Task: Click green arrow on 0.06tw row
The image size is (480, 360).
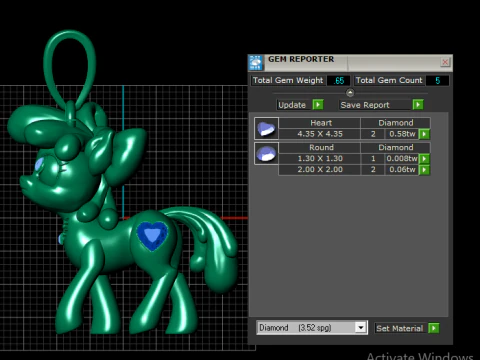Action: tap(424, 170)
